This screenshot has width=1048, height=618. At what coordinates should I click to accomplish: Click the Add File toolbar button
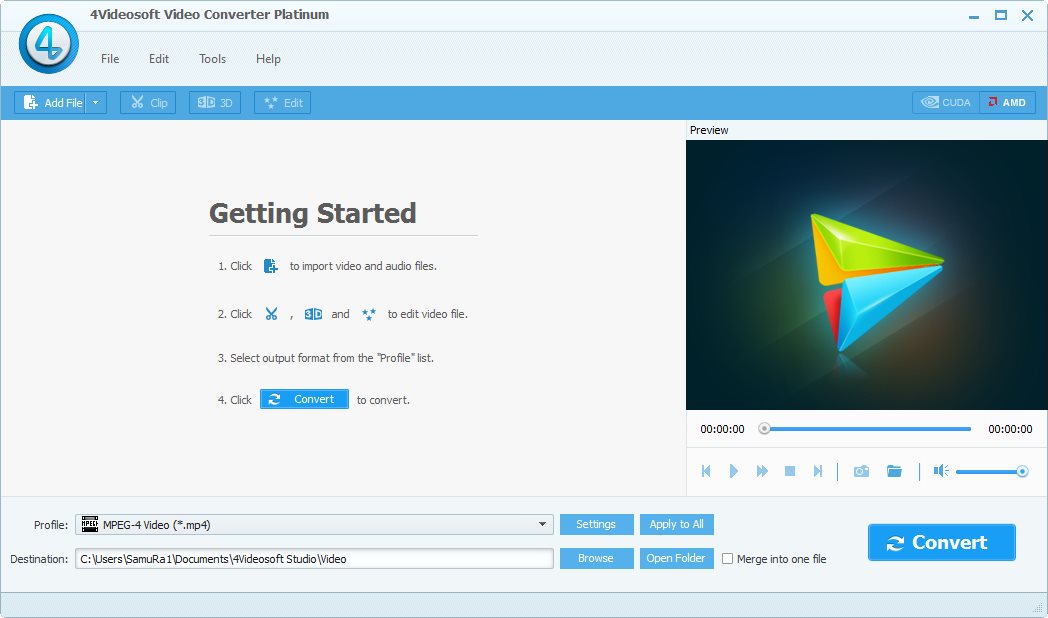pos(50,102)
